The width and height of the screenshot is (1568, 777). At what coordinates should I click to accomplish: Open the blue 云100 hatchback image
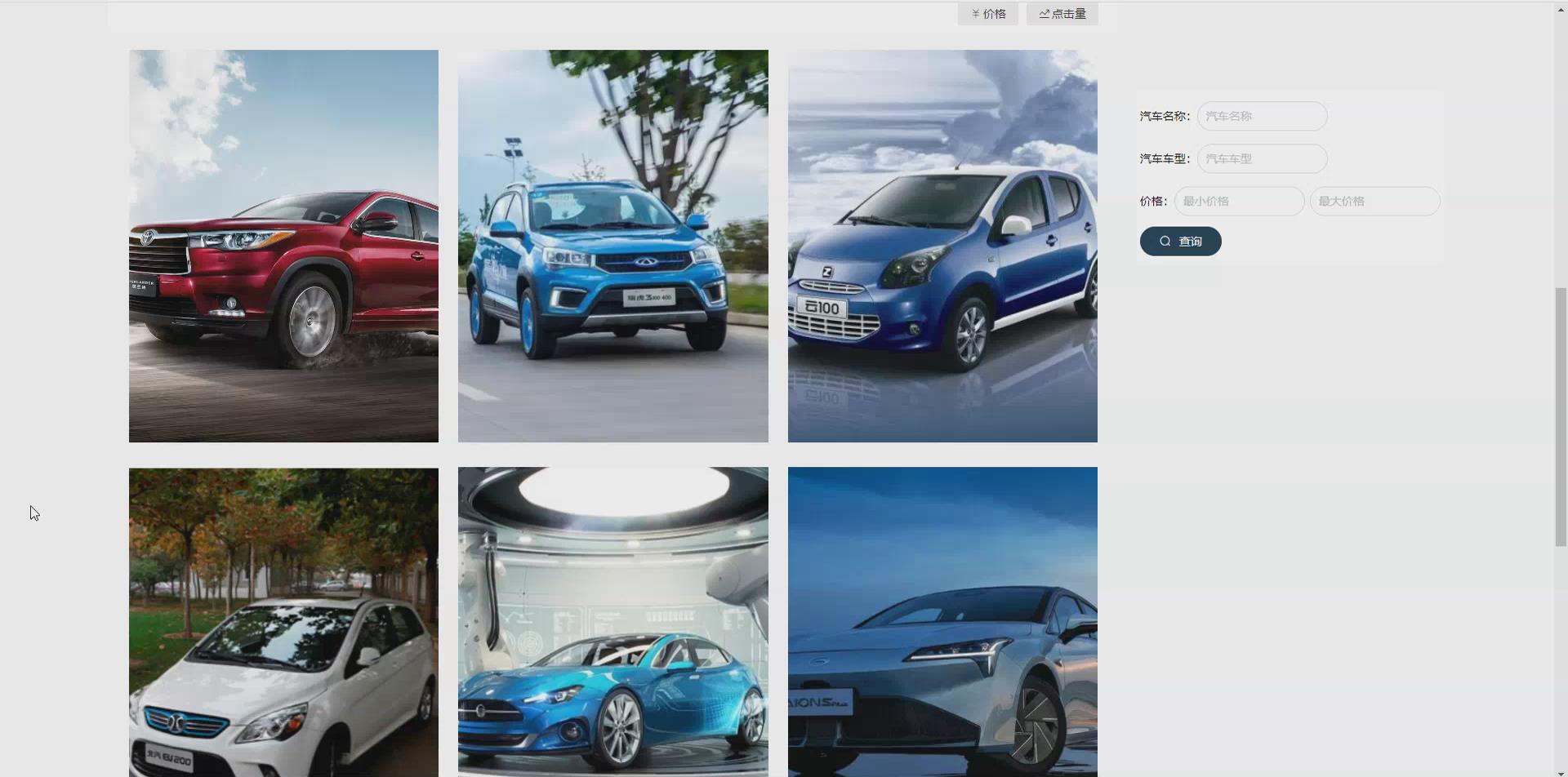[x=942, y=246]
